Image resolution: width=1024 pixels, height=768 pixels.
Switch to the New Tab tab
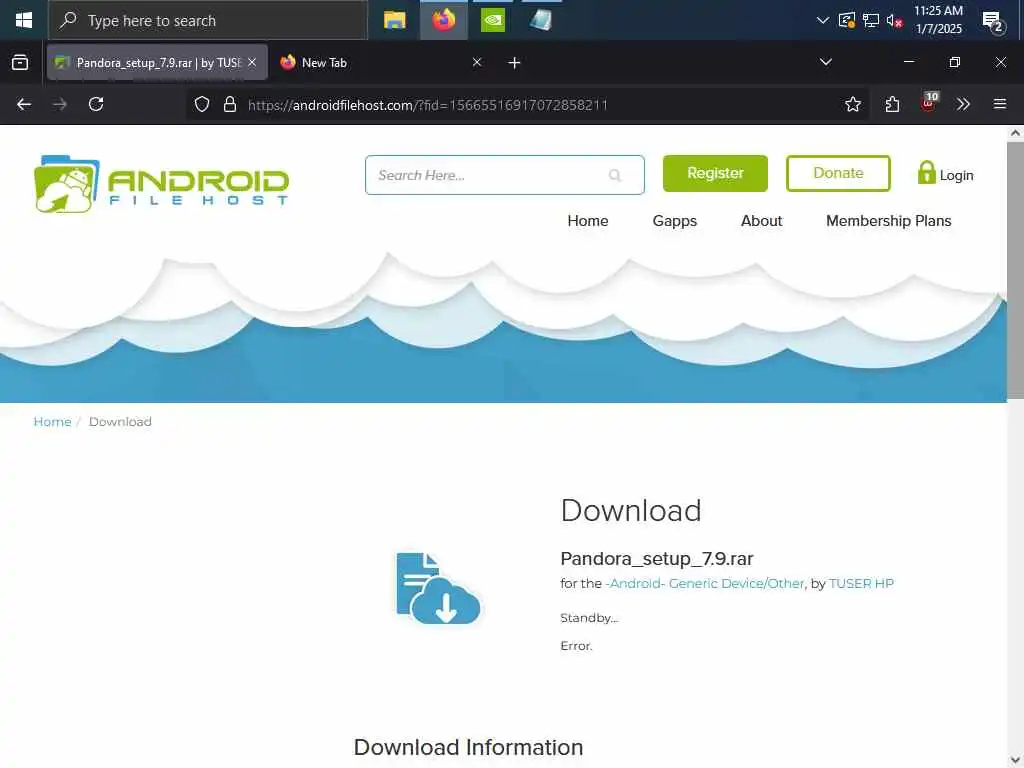coord(380,62)
